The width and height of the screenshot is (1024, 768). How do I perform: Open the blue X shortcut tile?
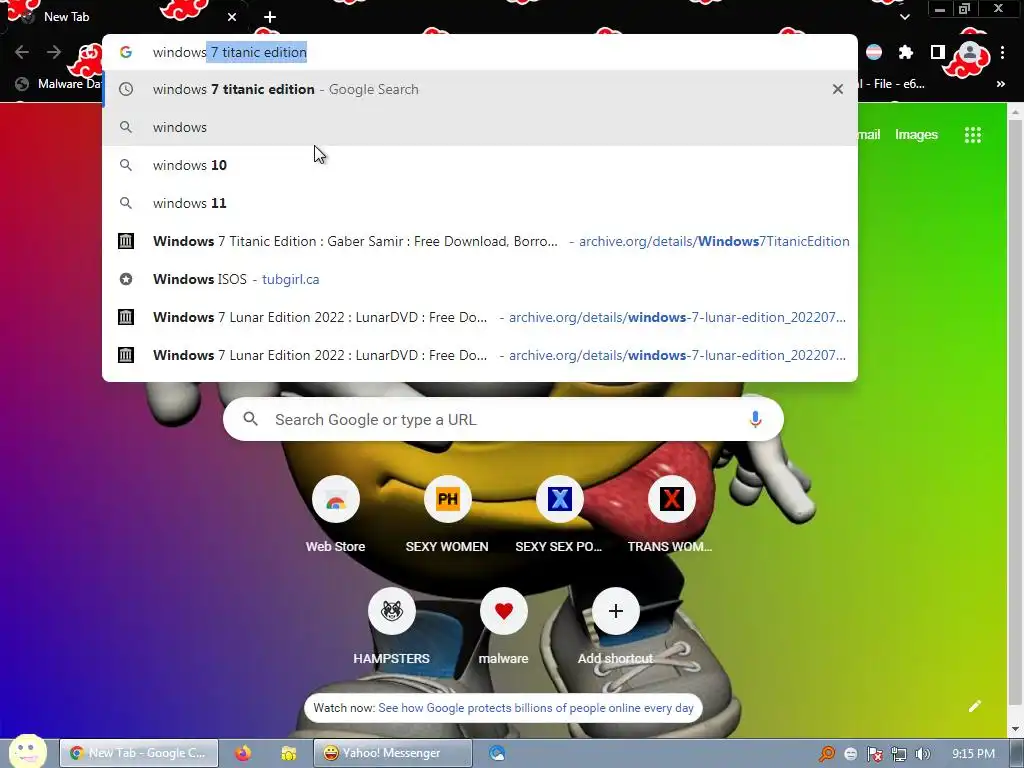pyautogui.click(x=560, y=500)
